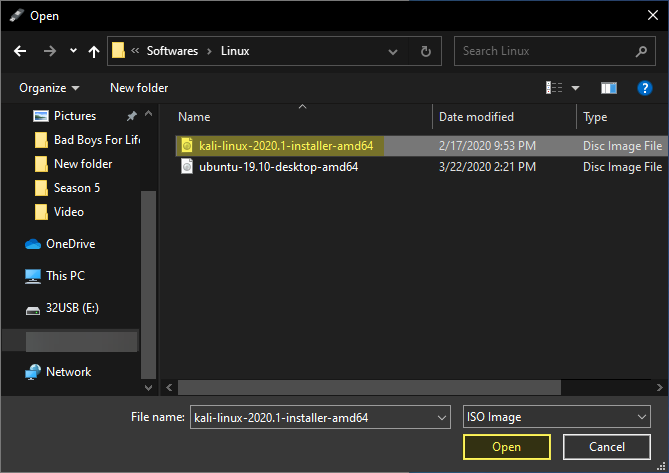Click the horizontal scroll right arrow
The width and height of the screenshot is (669, 473).
(x=660, y=388)
